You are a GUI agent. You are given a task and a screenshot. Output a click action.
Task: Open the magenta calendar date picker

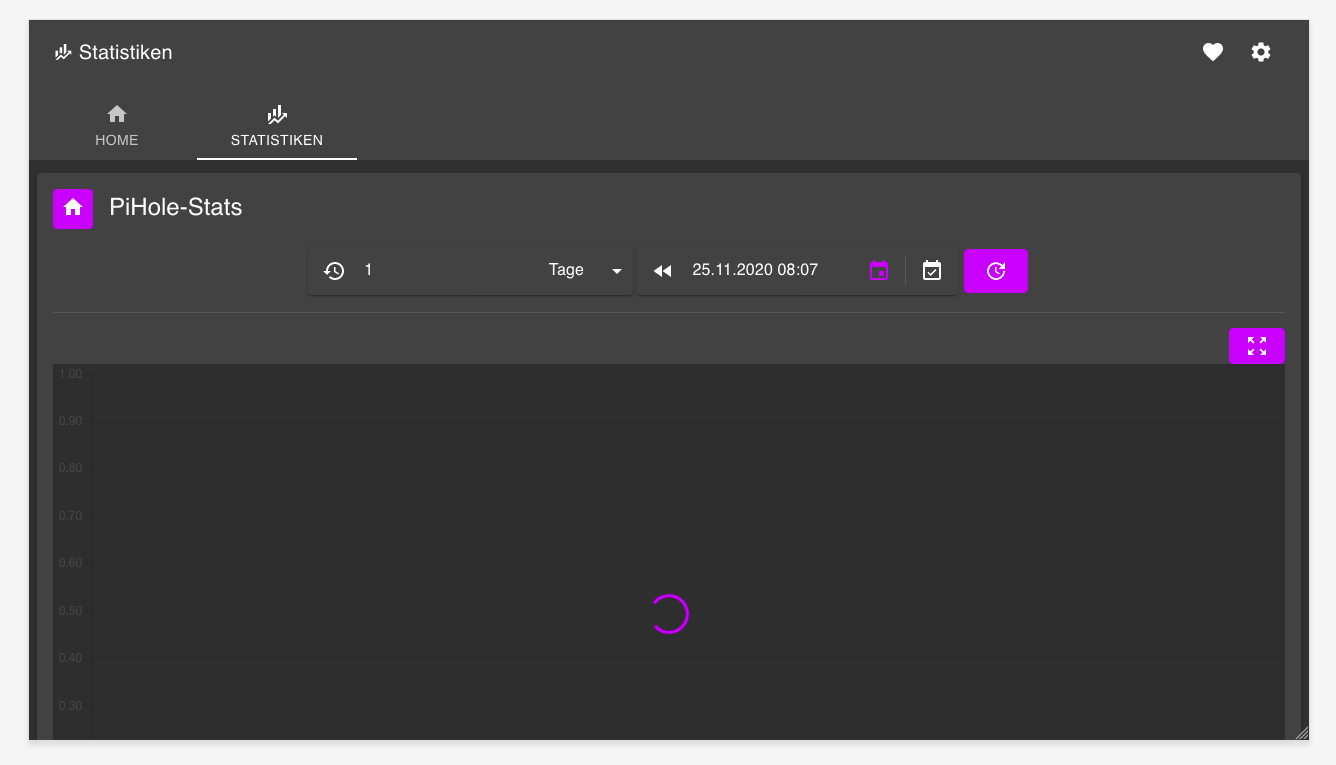pyautogui.click(x=879, y=270)
